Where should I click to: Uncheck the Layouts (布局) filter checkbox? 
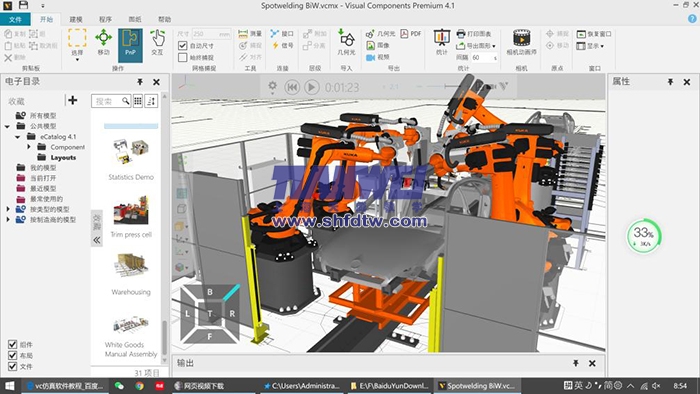[12, 356]
